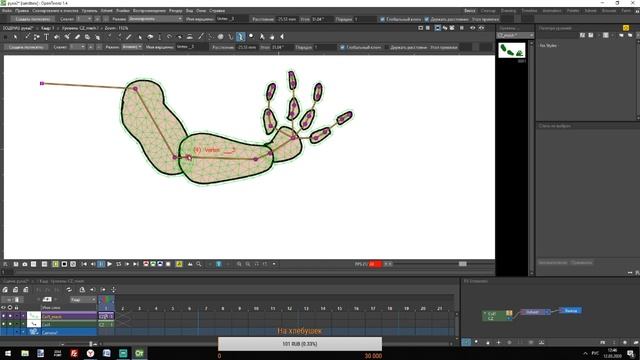Open the Скелет dropdown in the top options bar
Screen dimensions: 640x360
(x=84, y=19)
